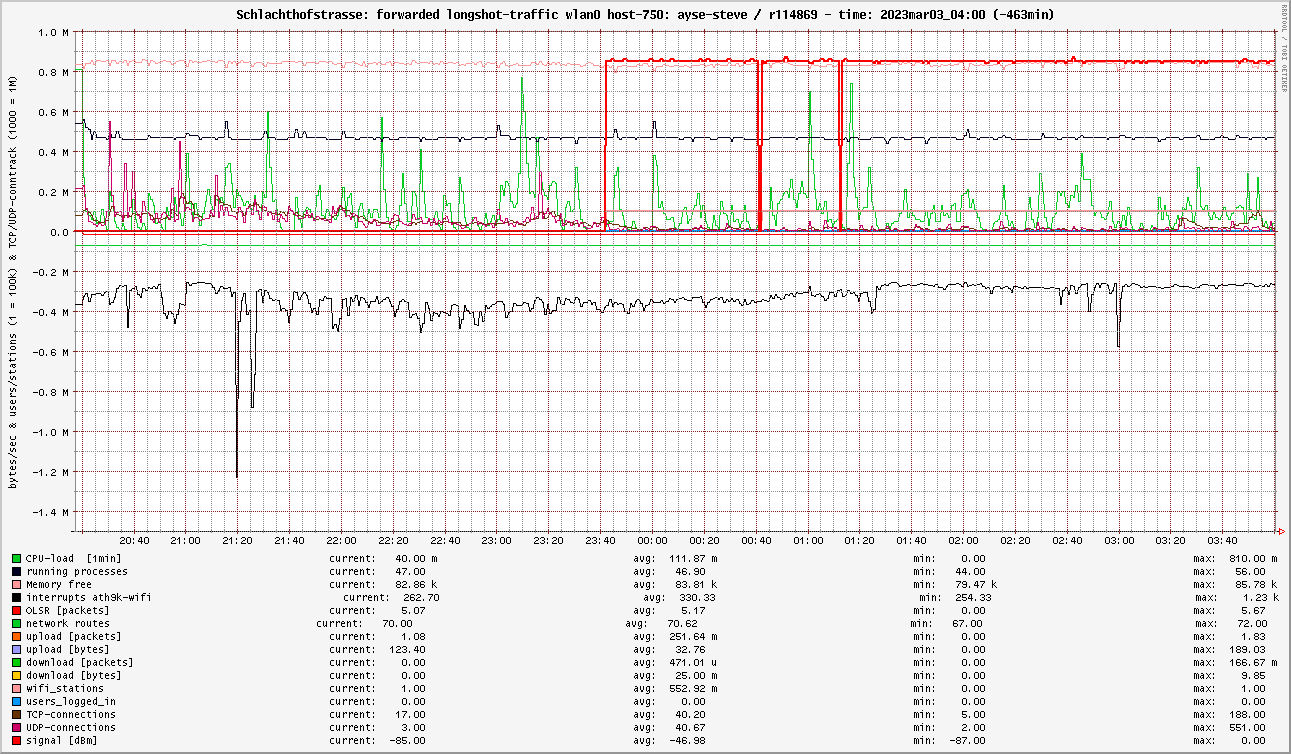Screen dimensions: 1291x754
Task: Click the interrupts ath9k-wifi color swatch
Action: click(17, 597)
